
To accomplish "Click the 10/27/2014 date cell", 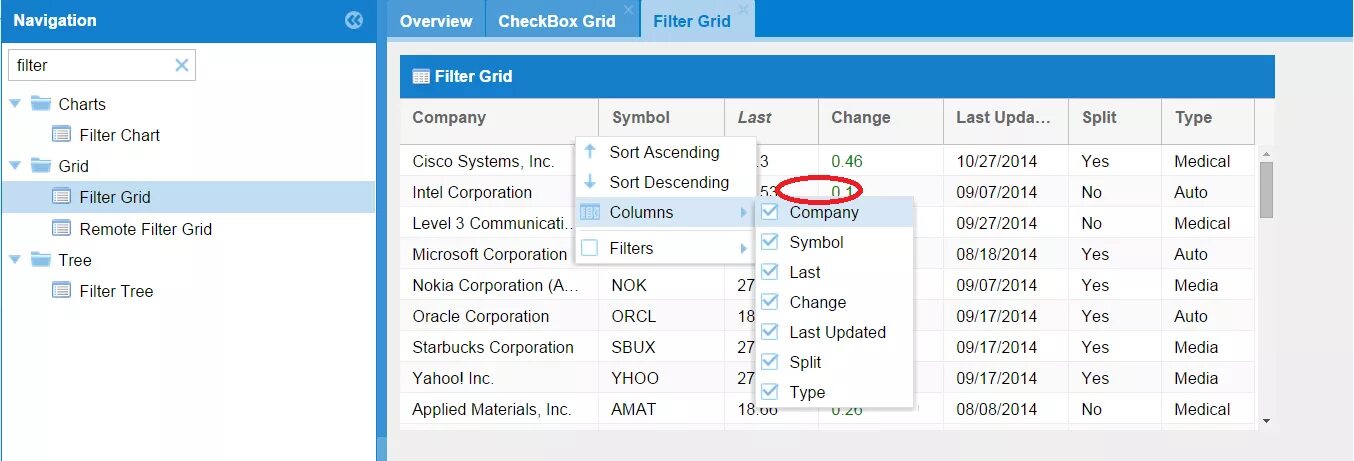I will coord(1006,161).
